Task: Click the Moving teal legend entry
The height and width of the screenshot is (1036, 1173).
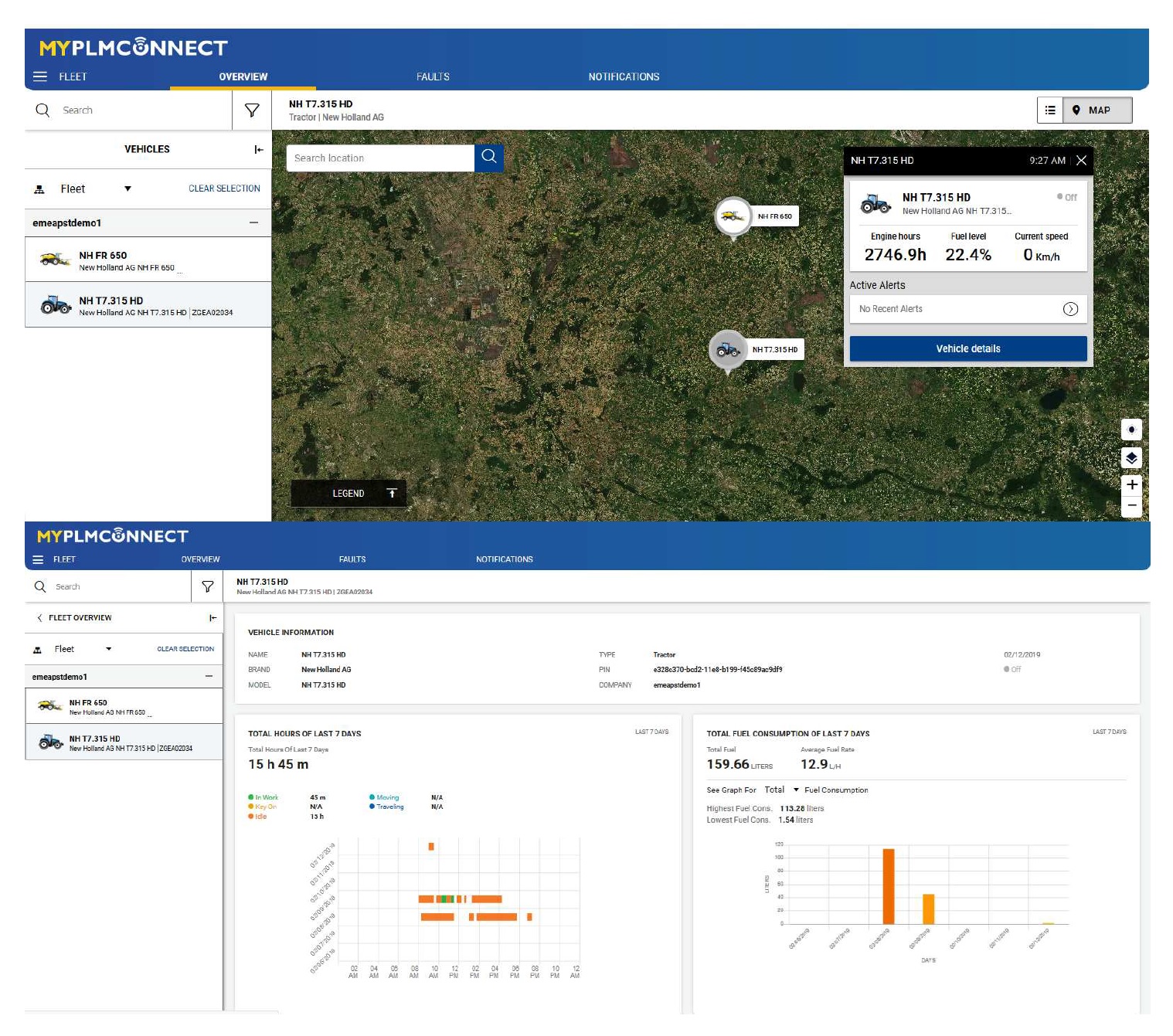Action: click(x=384, y=797)
